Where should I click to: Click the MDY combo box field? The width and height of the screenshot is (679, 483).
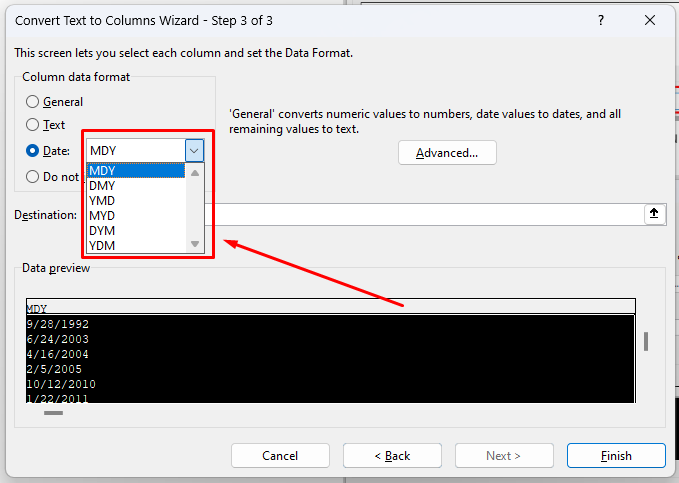coord(136,151)
